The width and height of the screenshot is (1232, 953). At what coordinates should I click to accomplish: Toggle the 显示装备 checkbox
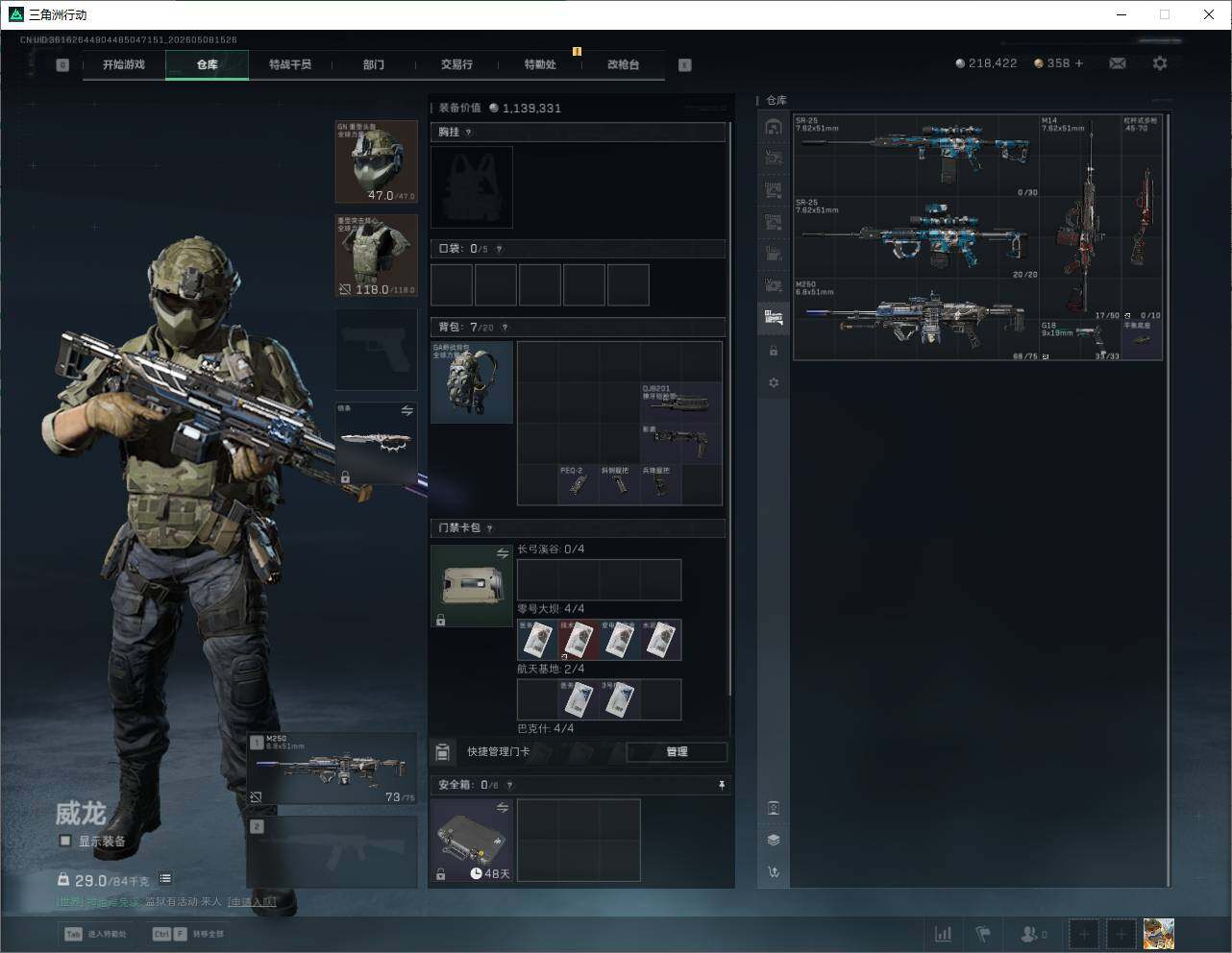[x=65, y=841]
